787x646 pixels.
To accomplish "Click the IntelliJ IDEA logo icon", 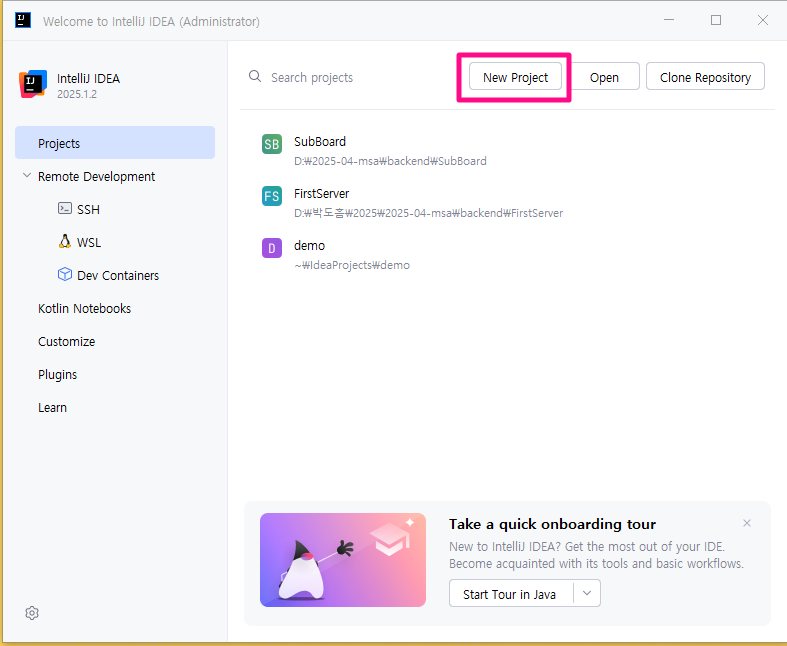I will coord(33,84).
